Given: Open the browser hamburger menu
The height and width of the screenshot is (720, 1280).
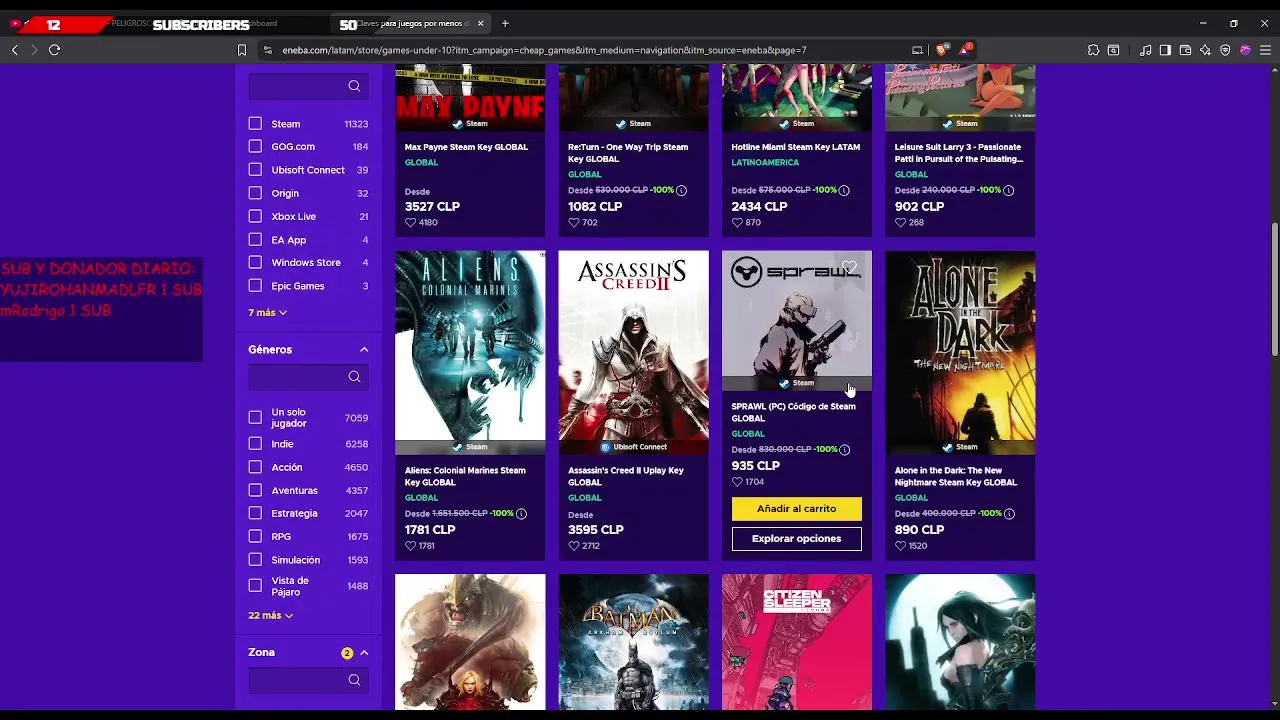Looking at the screenshot, I should [x=1265, y=50].
